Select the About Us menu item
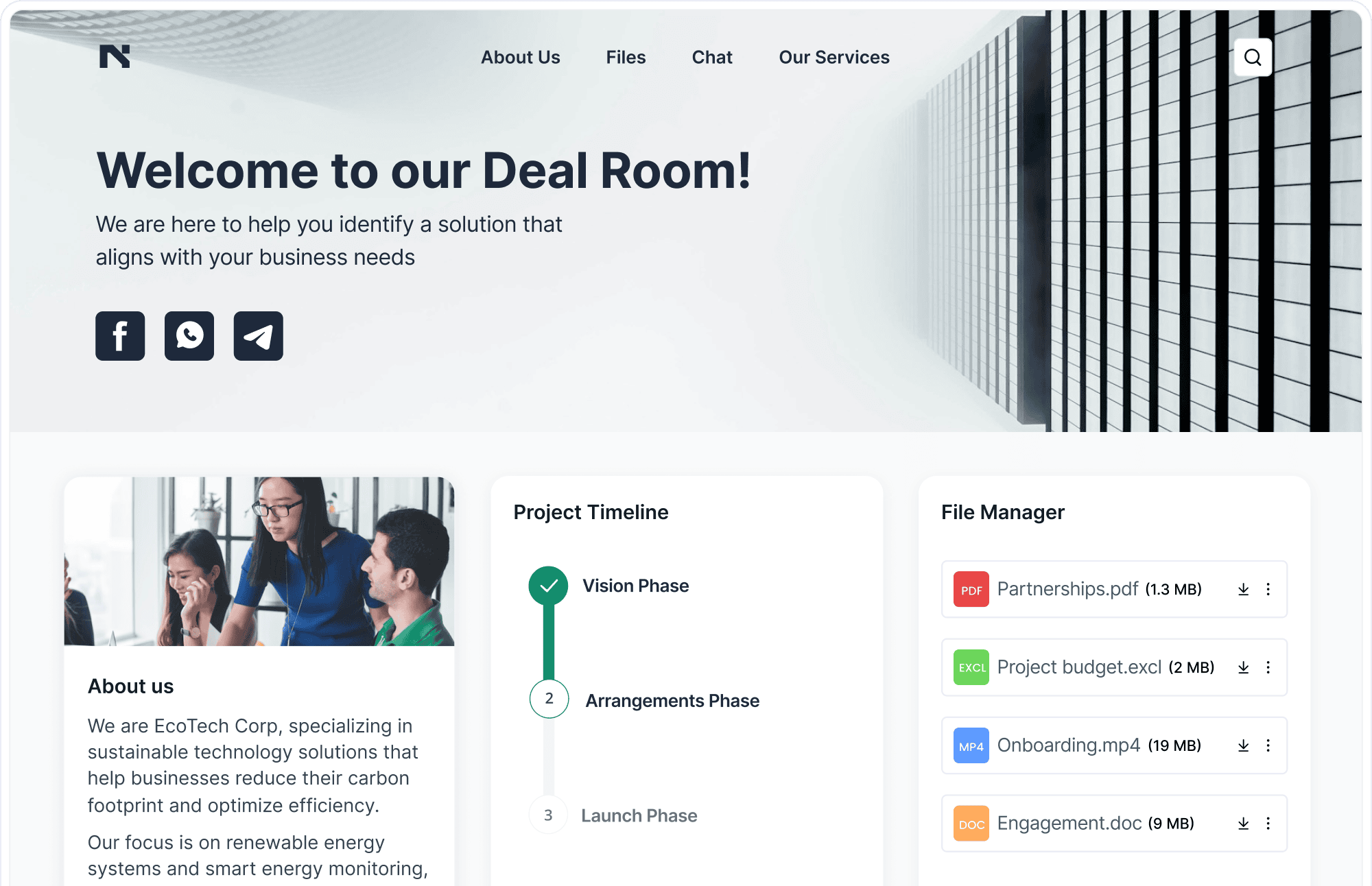The image size is (1372, 886). [x=521, y=57]
